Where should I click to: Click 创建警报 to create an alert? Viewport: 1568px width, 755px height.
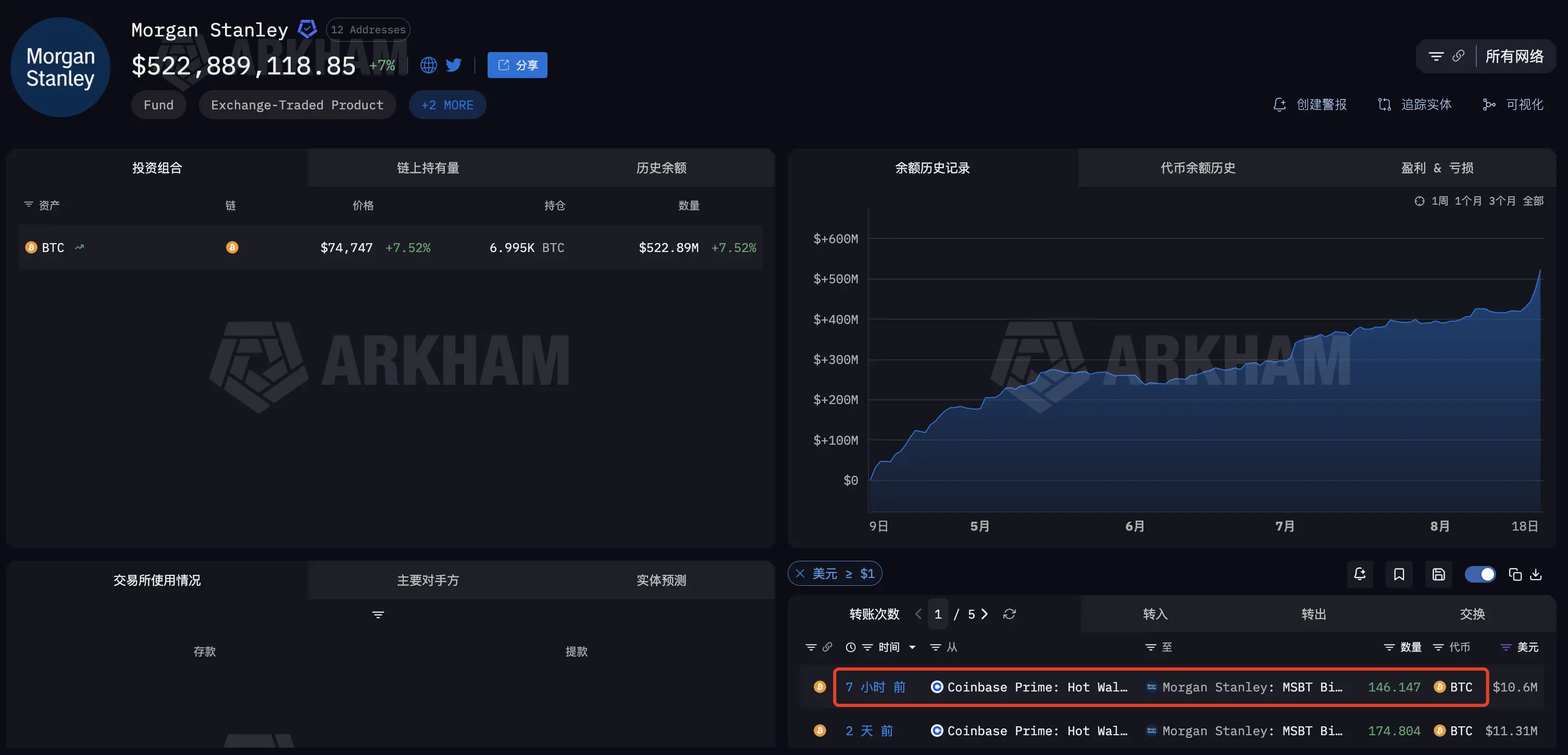pyautogui.click(x=1310, y=104)
